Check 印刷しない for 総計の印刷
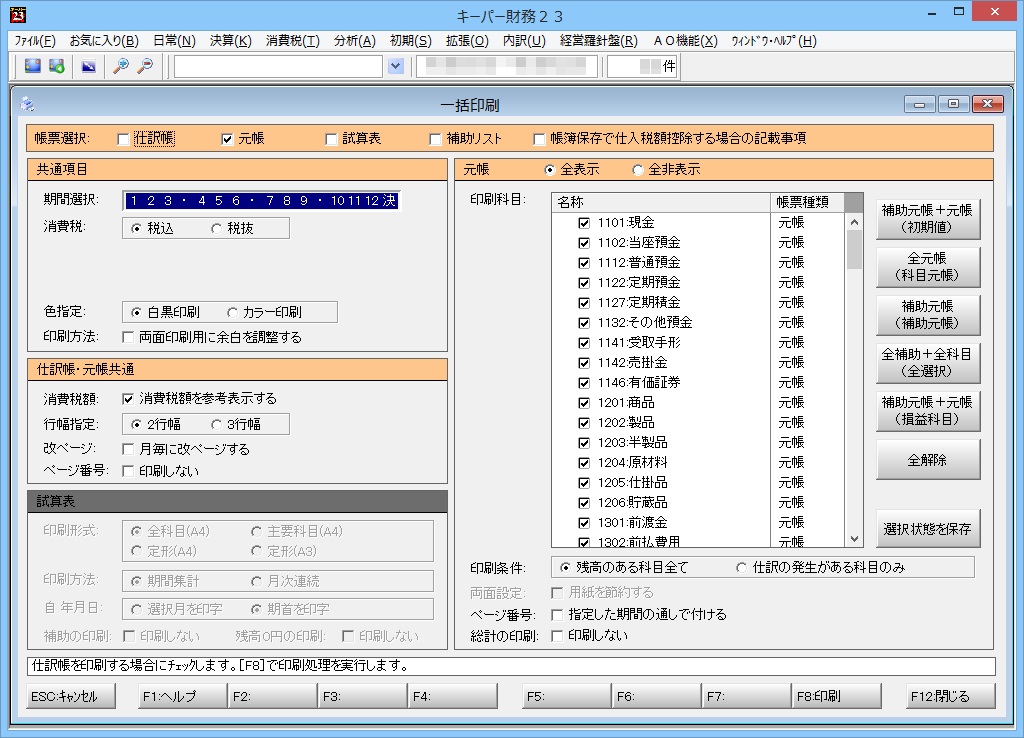This screenshot has height=738, width=1024. (557, 635)
